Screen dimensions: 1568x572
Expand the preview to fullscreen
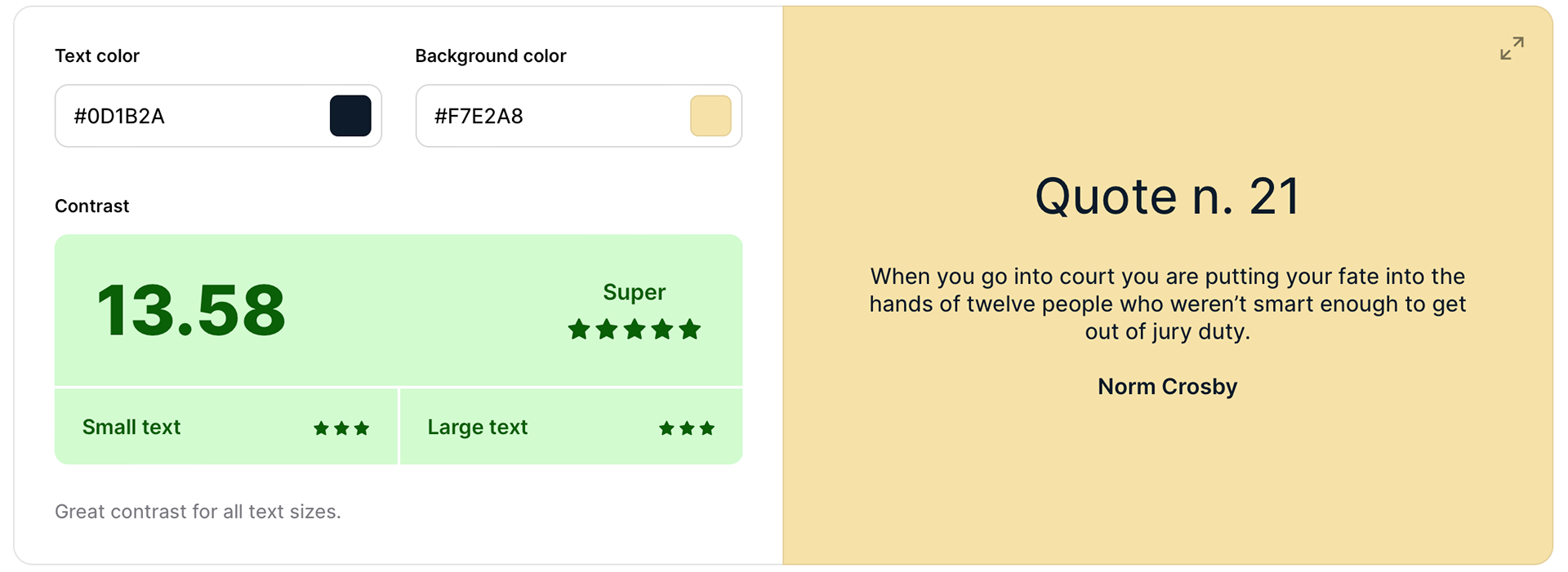tap(1512, 48)
